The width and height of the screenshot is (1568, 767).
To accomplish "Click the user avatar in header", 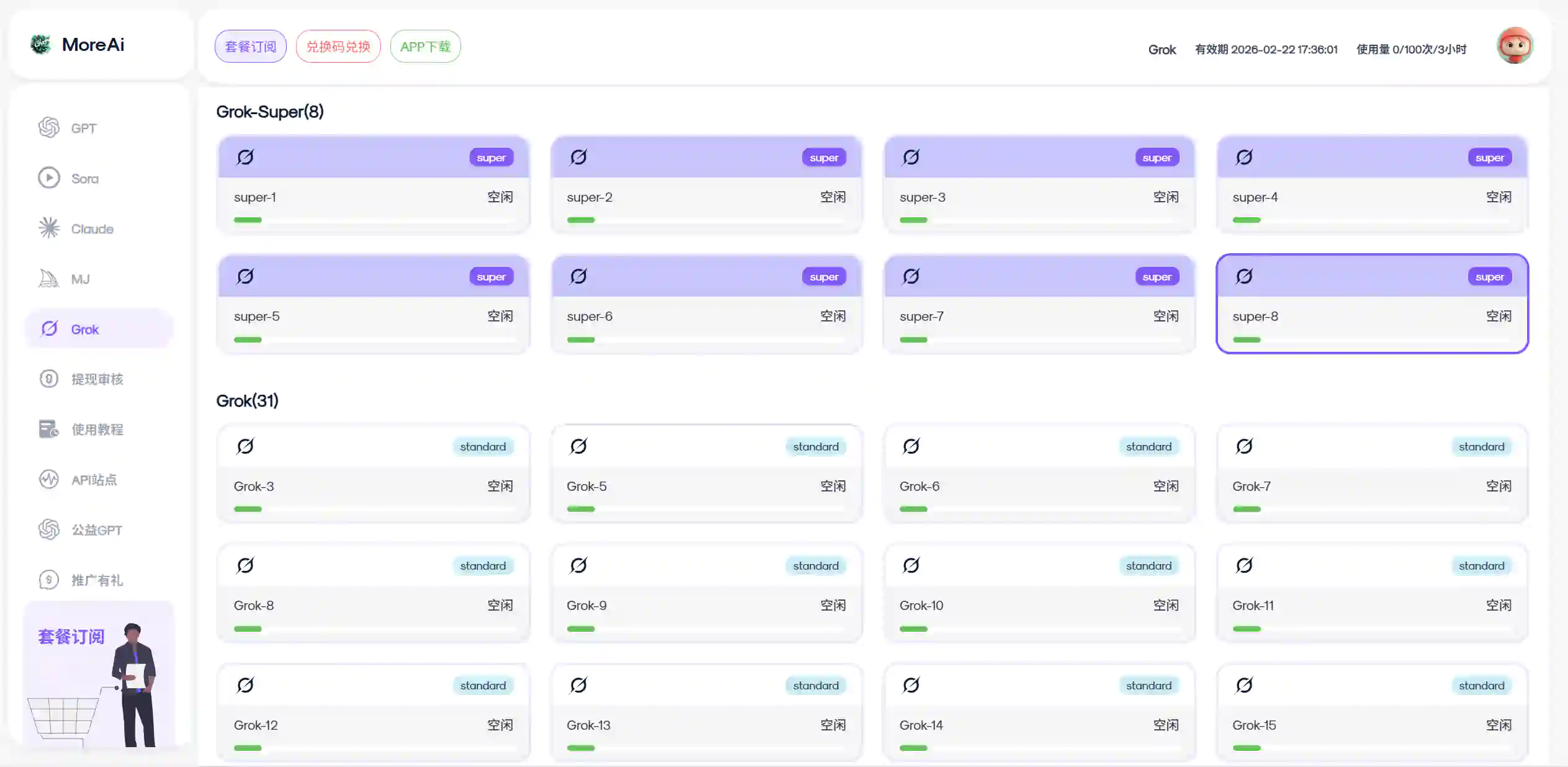I will (1514, 46).
